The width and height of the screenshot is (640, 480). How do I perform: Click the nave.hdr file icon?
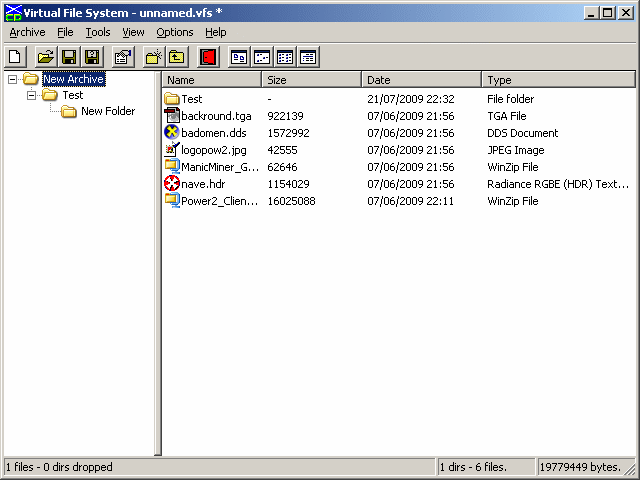click(172, 184)
